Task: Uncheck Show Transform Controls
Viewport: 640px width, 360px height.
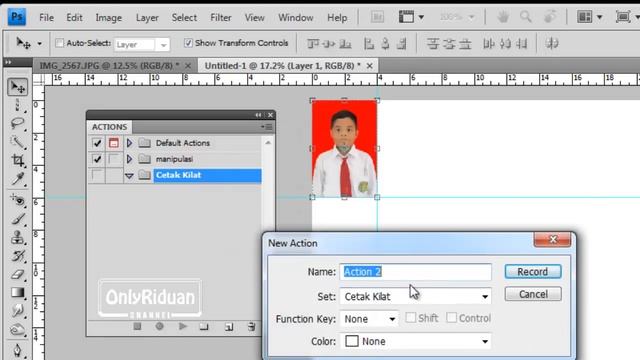Action: pyautogui.click(x=188, y=43)
